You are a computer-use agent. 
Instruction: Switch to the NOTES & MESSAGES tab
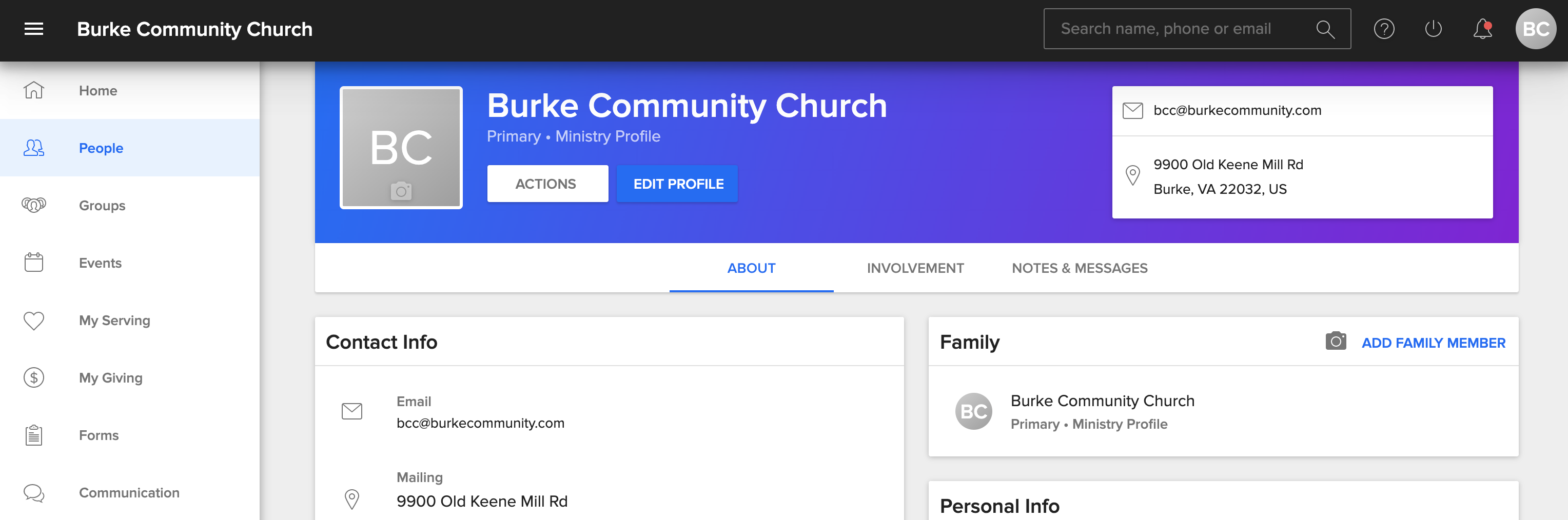pyautogui.click(x=1079, y=268)
